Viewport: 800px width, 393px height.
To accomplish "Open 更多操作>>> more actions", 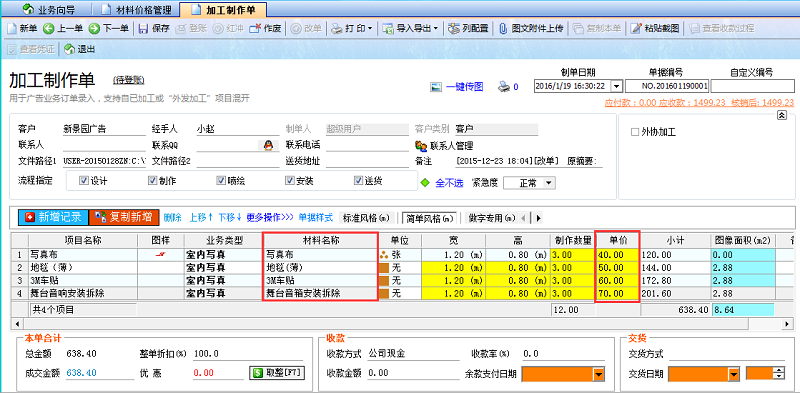I will (270, 217).
